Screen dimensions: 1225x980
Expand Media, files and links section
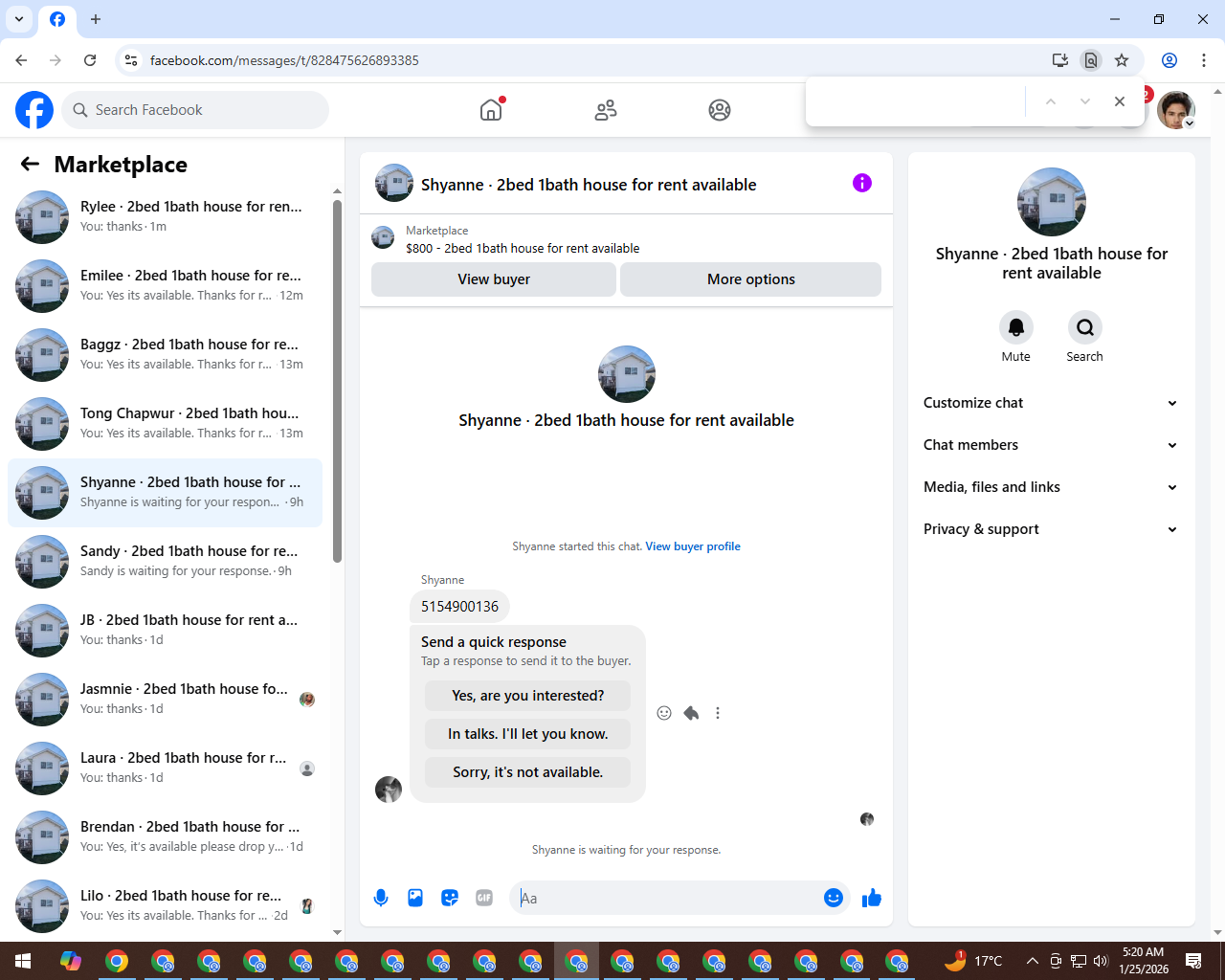click(x=1051, y=487)
